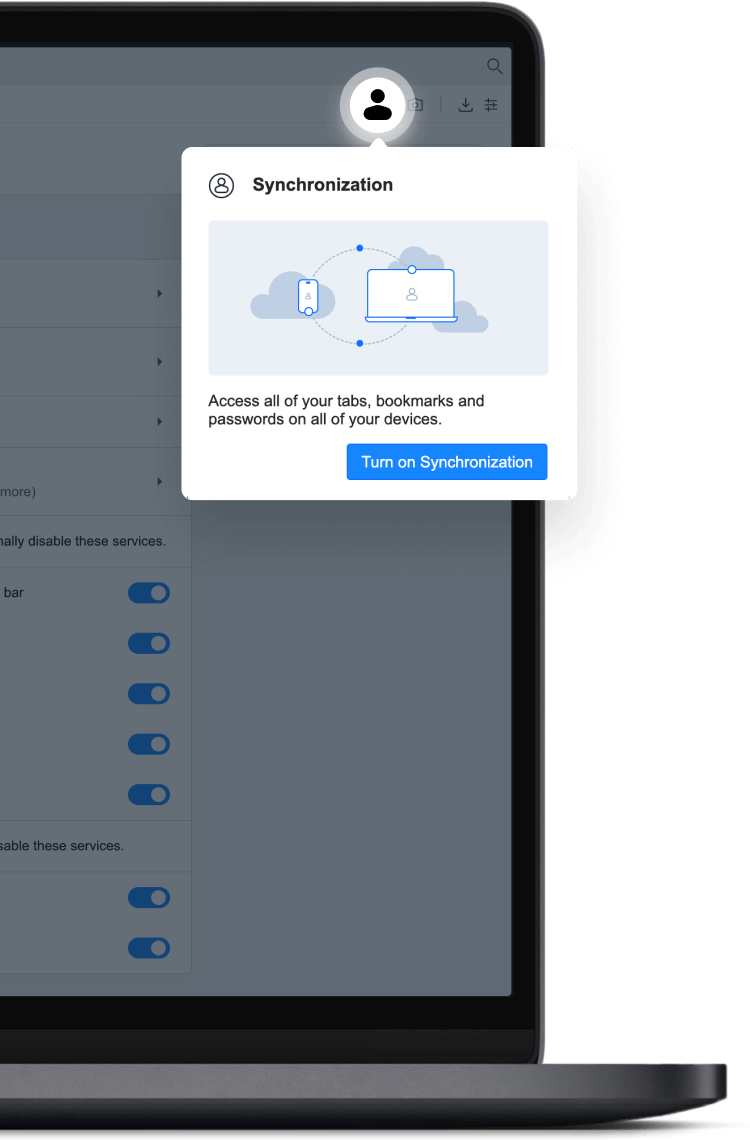Expand the second settings row arrow
This screenshot has width=750, height=1140.
click(x=159, y=362)
